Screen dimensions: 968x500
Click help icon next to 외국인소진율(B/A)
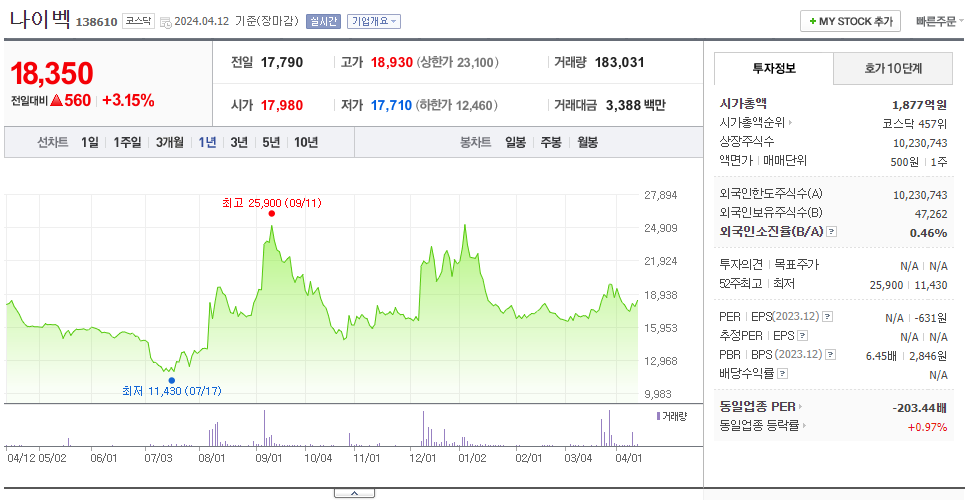(832, 232)
